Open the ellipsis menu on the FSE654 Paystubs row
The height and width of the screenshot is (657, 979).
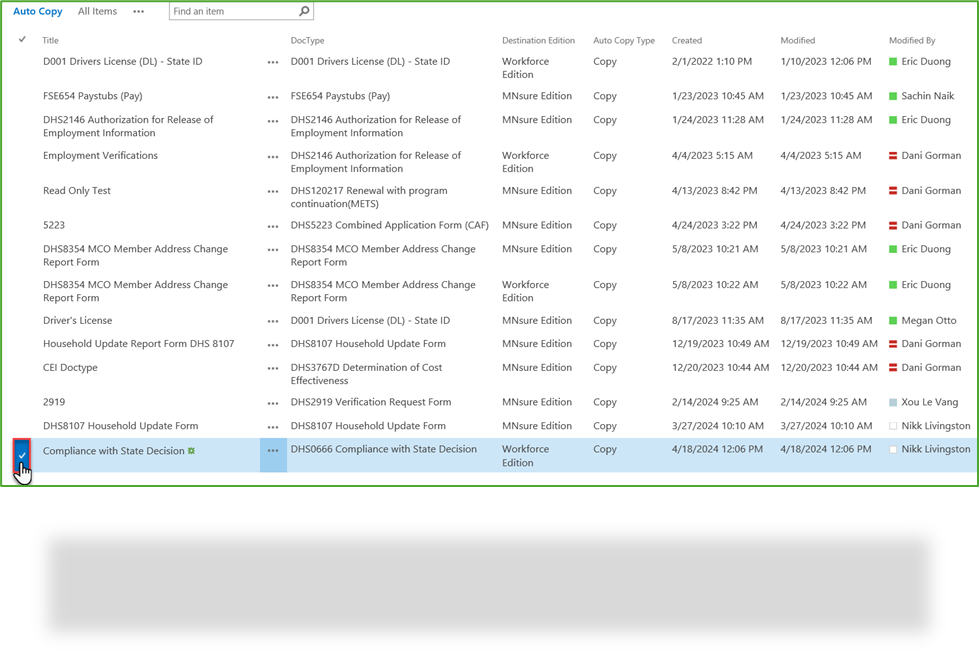[271, 95]
